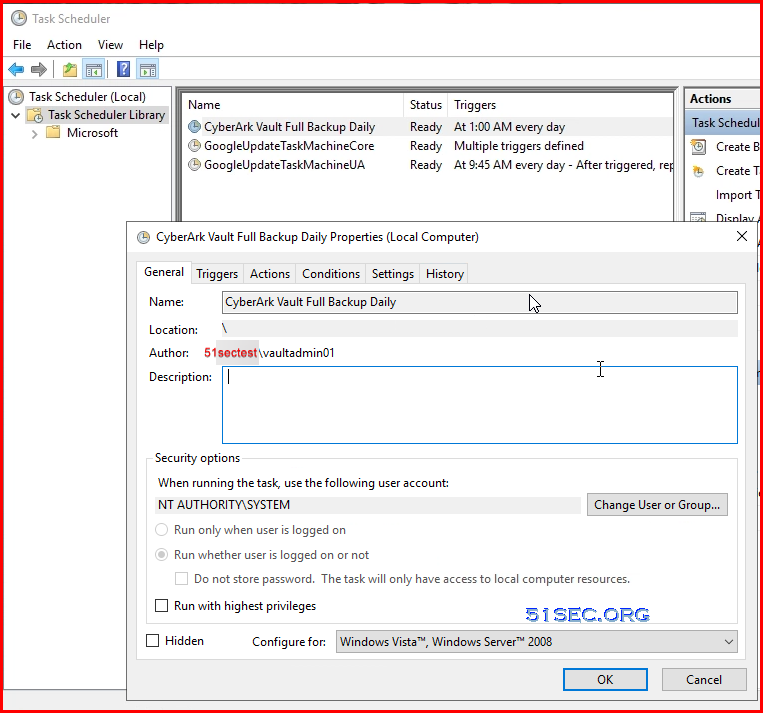Open the View menu
Viewport: 763px width, 713px height.
coord(110,45)
